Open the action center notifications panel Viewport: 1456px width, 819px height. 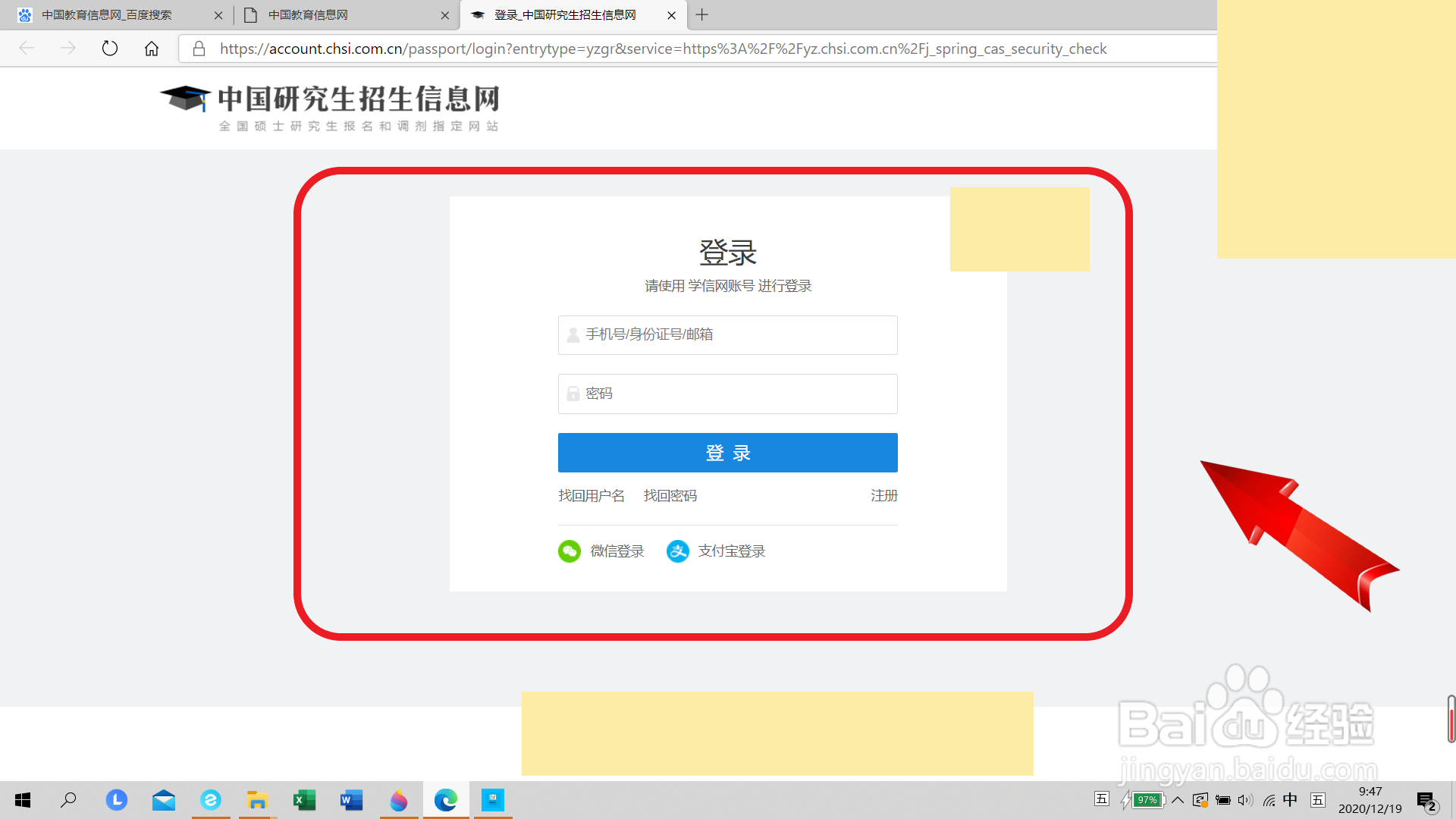click(x=1426, y=801)
